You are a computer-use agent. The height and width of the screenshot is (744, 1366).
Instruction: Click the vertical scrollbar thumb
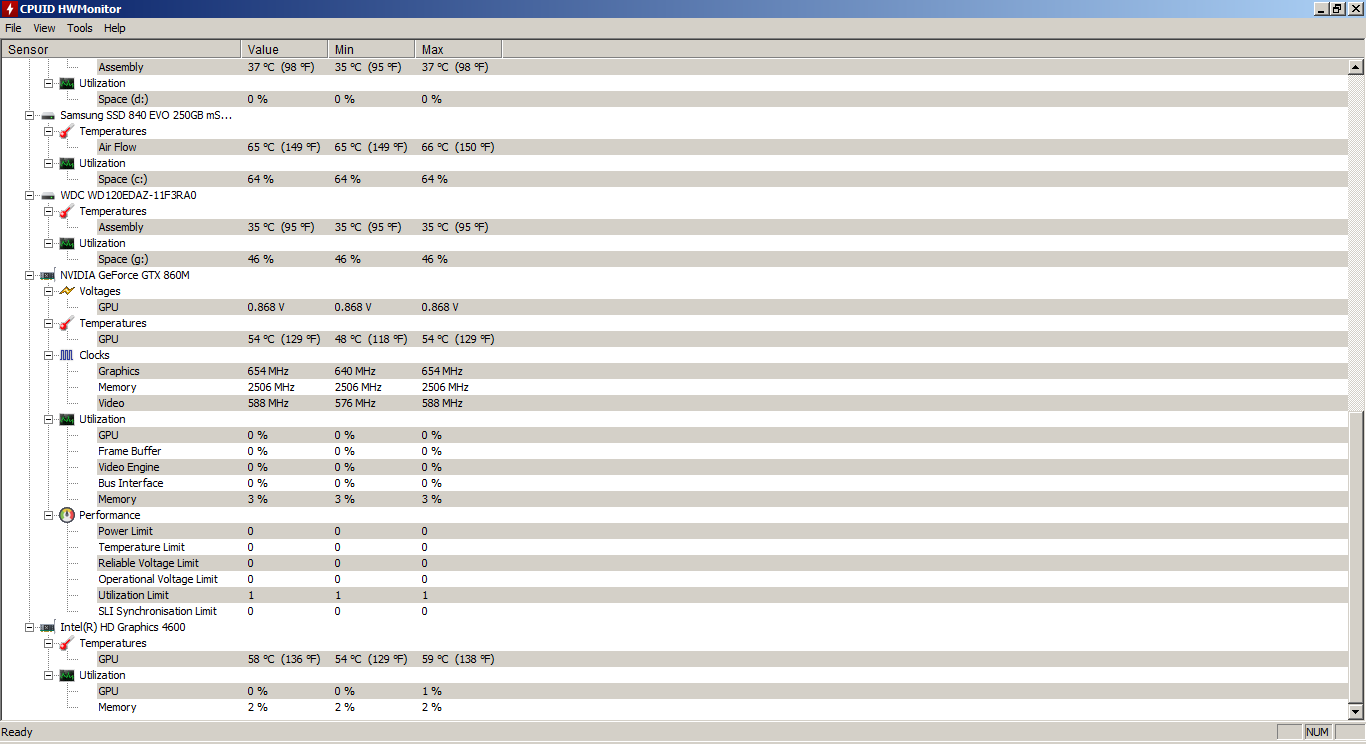coord(1357,557)
